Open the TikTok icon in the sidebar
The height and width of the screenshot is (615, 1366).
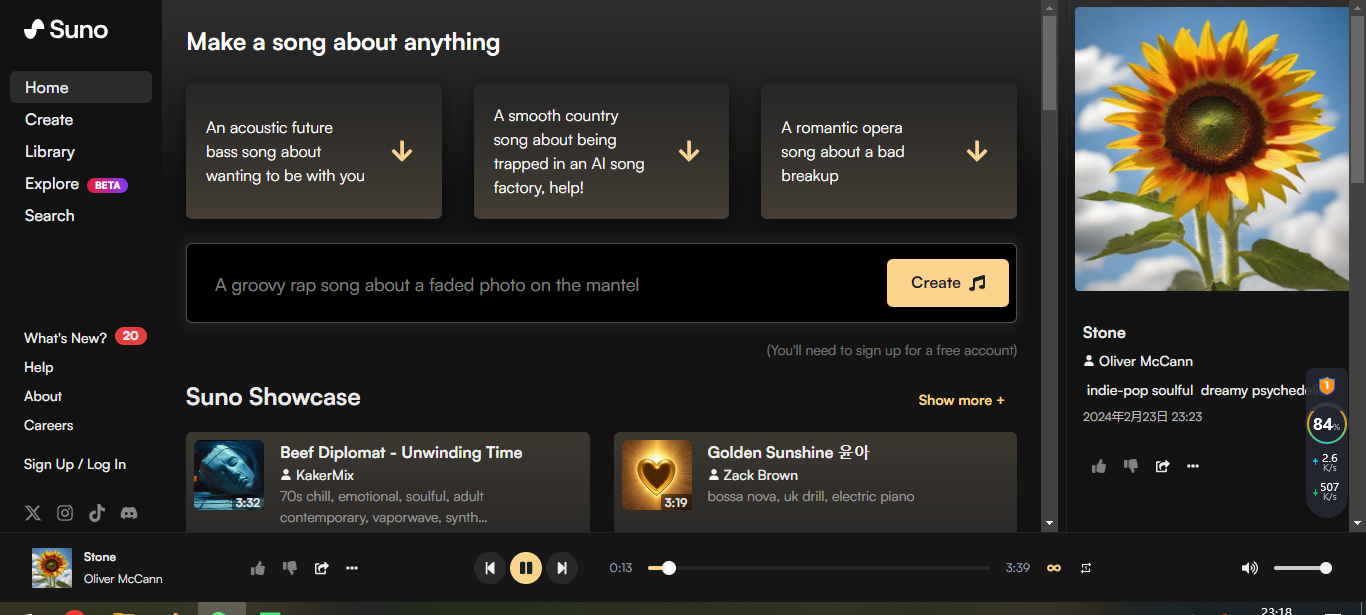pos(97,513)
